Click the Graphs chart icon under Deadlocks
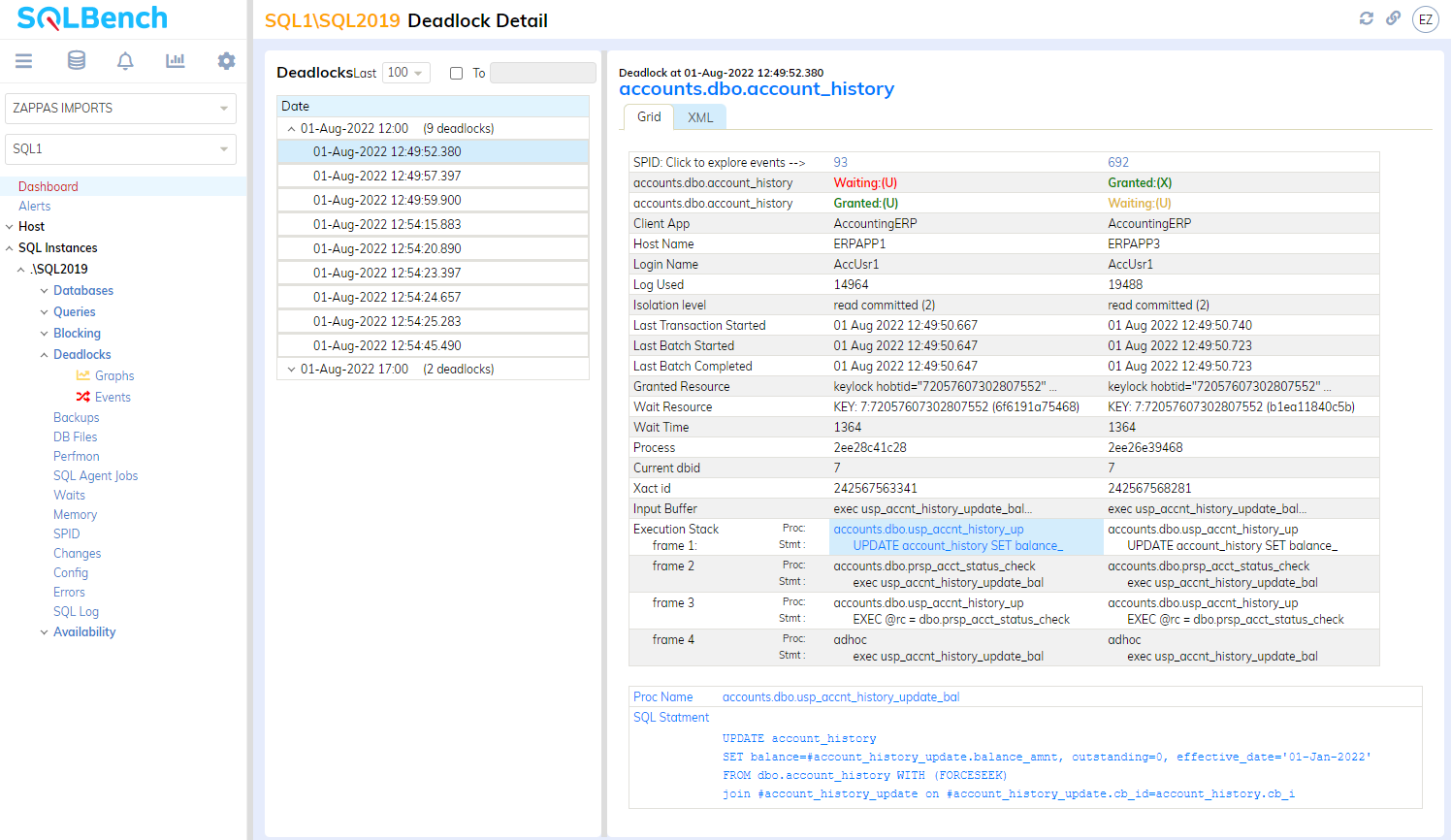The height and width of the screenshot is (840, 1451). point(83,375)
